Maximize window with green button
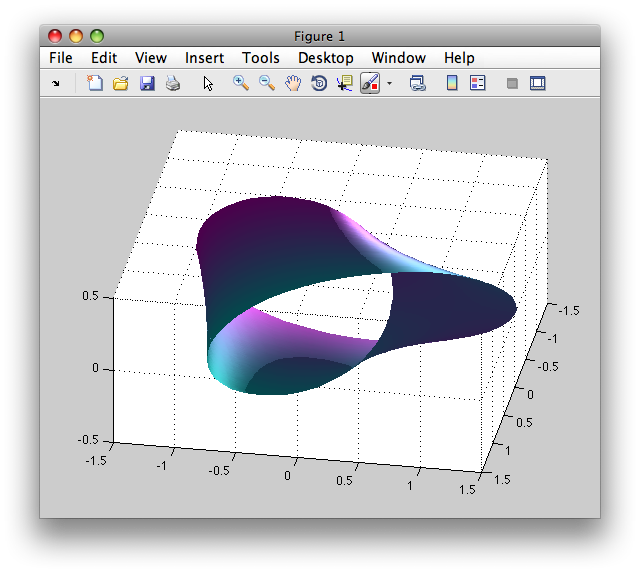This screenshot has height=573, width=640. [97, 36]
